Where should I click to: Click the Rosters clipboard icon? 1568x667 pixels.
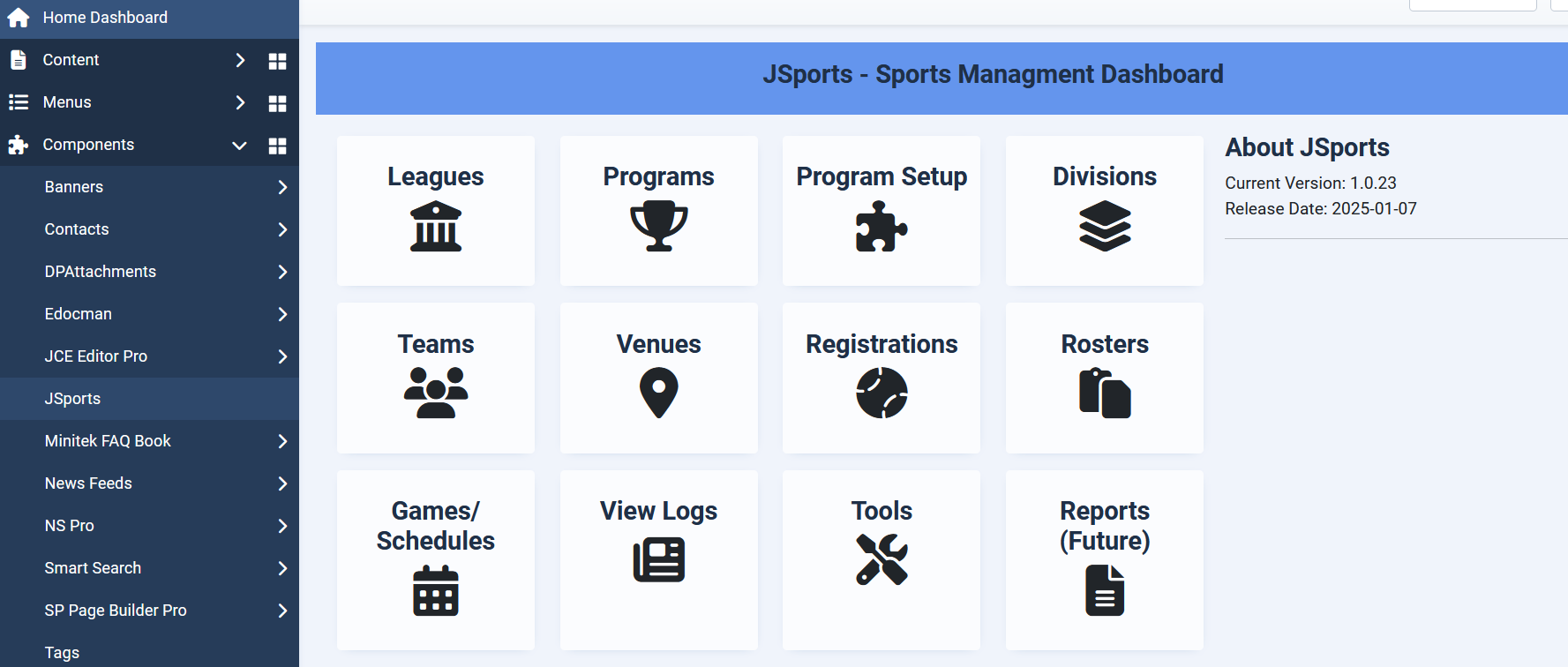(x=1105, y=393)
